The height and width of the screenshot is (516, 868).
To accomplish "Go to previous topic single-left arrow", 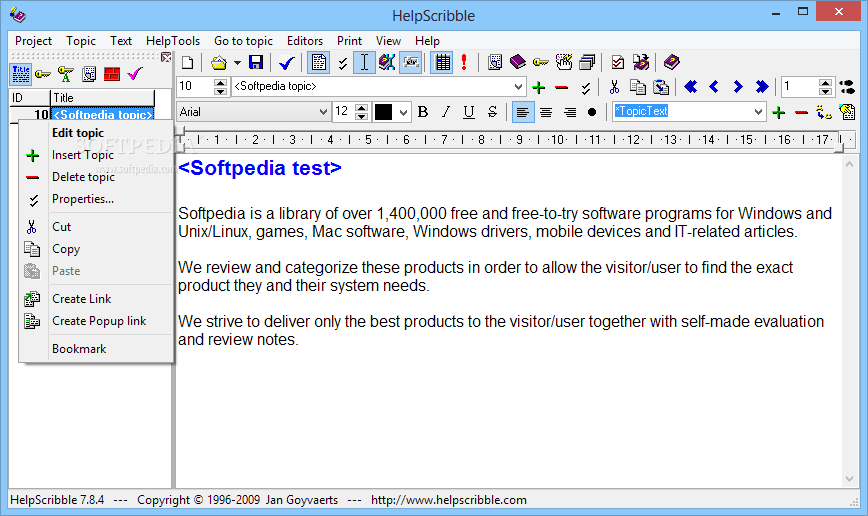I will coord(714,87).
